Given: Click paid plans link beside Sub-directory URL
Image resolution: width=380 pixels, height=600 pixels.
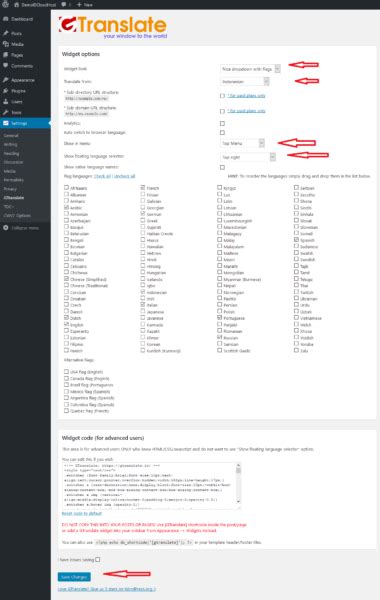Looking at the screenshot, I should point(246,96).
